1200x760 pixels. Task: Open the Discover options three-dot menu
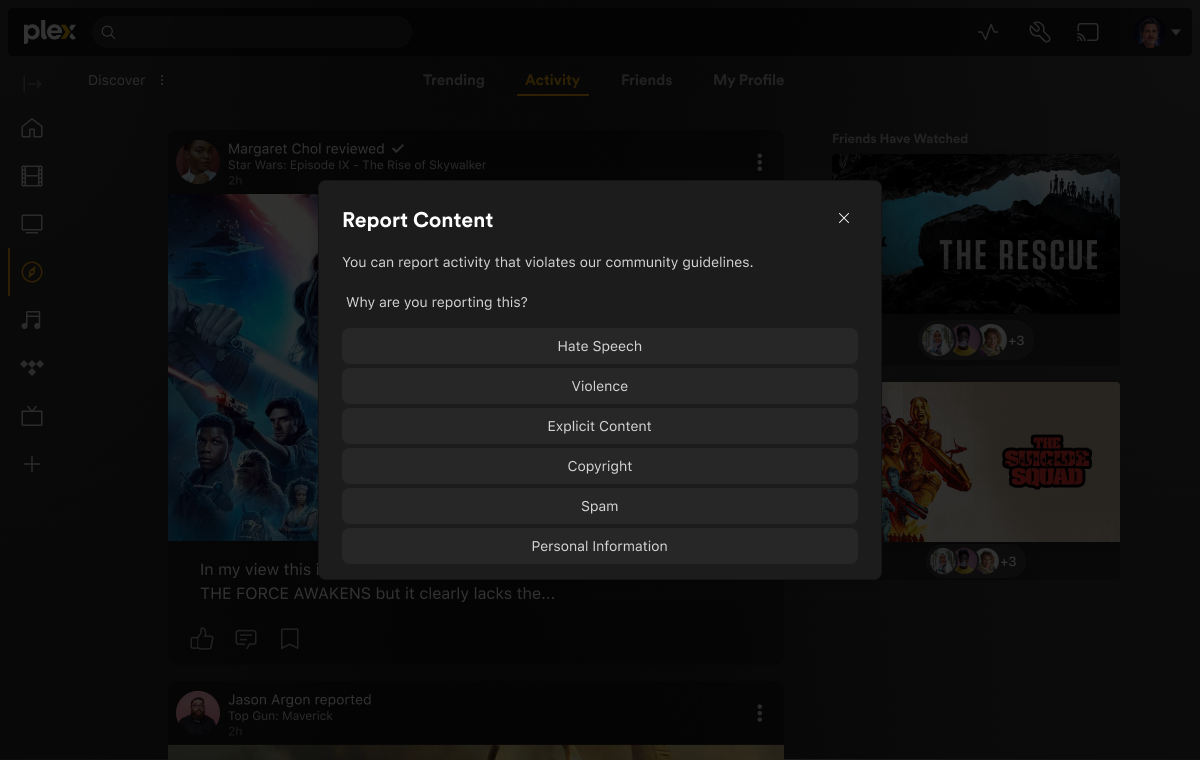(x=162, y=80)
